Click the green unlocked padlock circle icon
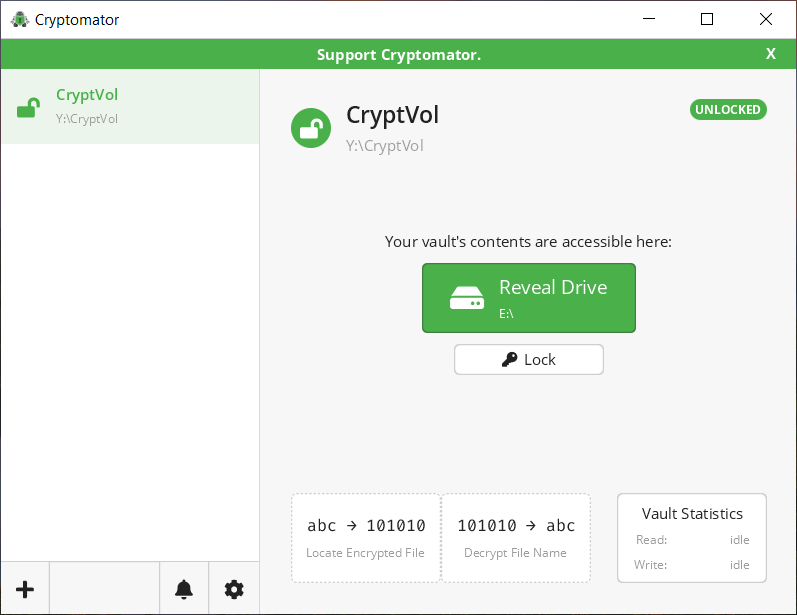The image size is (797, 615). tap(311, 128)
